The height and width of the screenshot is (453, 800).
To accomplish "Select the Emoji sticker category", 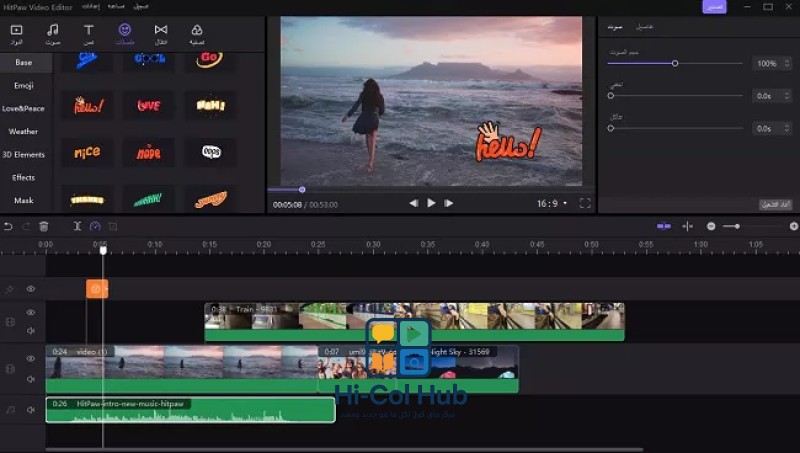I will click(23, 85).
